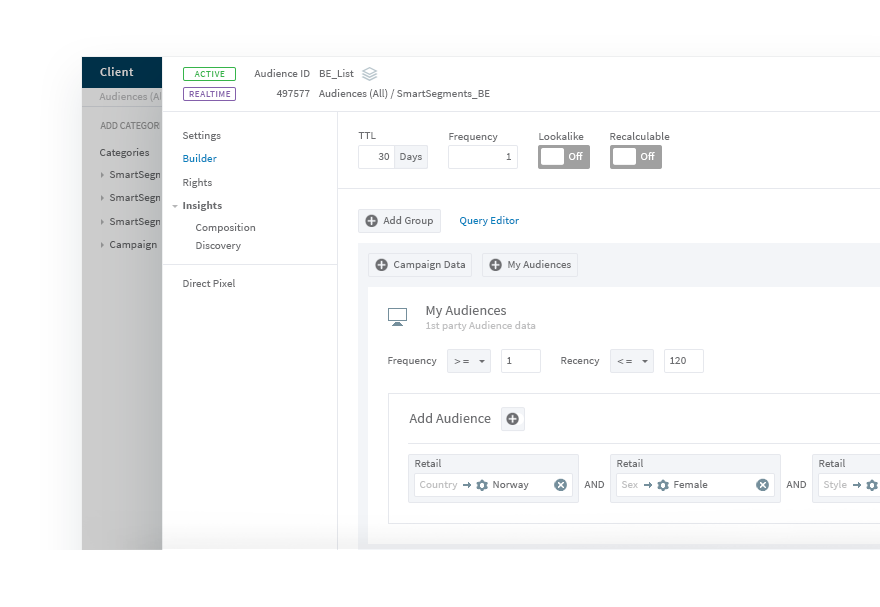Click the REALTIME status badge

pos(209,94)
